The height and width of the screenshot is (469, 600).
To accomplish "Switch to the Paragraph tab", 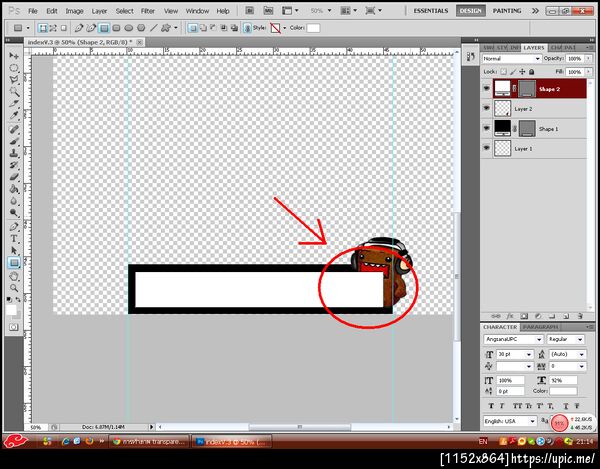I will (x=540, y=327).
